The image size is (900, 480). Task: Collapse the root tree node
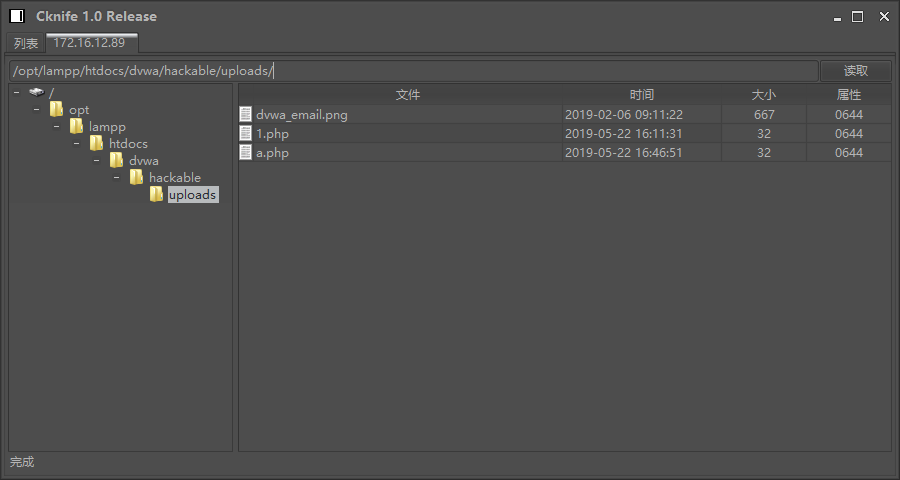point(17,93)
